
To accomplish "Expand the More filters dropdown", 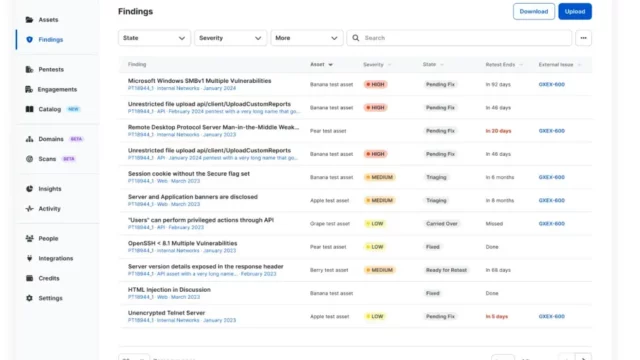I will click(307, 38).
